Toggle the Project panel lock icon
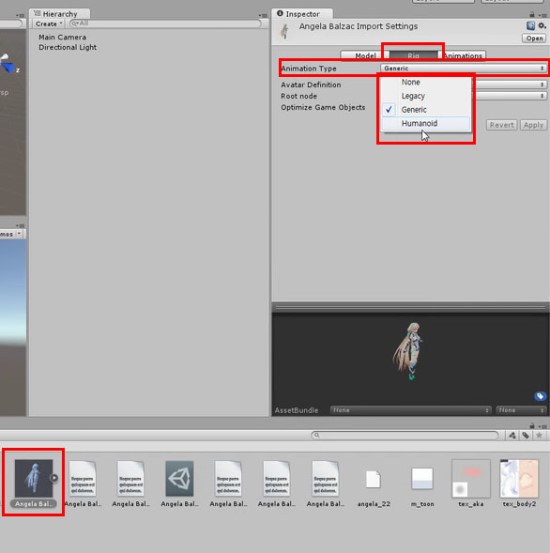 point(532,426)
